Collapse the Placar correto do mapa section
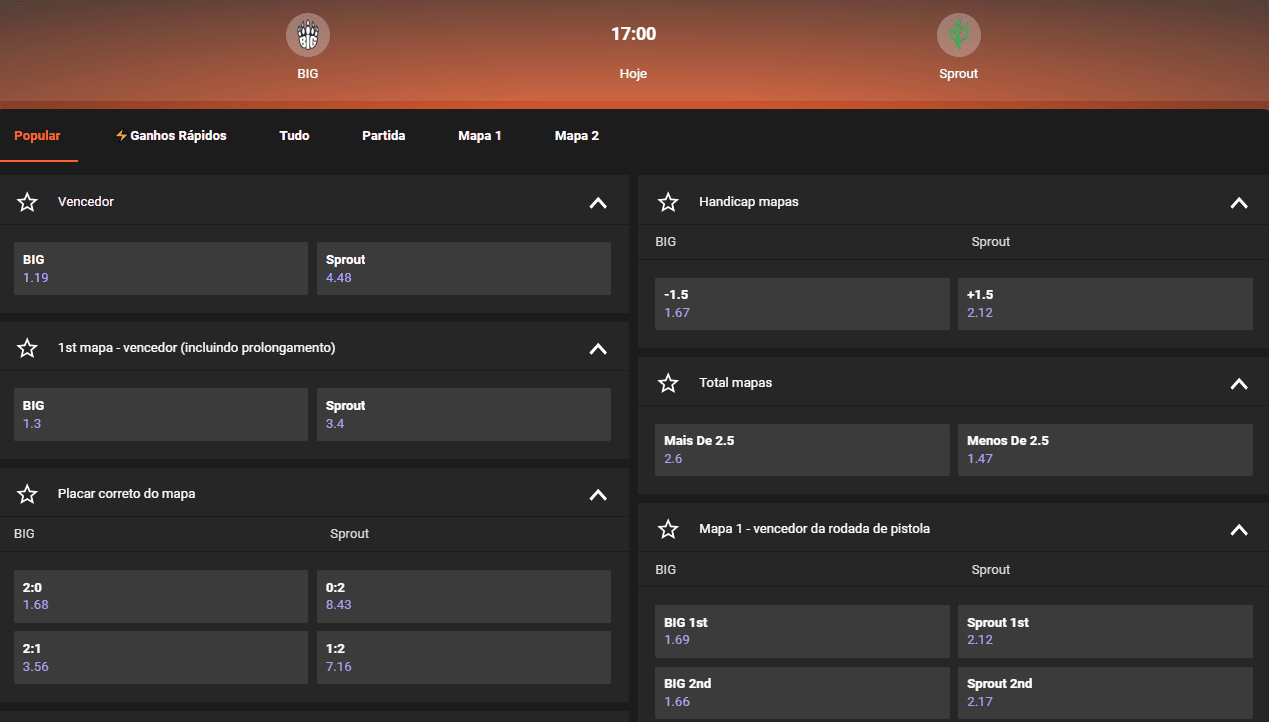 click(598, 494)
